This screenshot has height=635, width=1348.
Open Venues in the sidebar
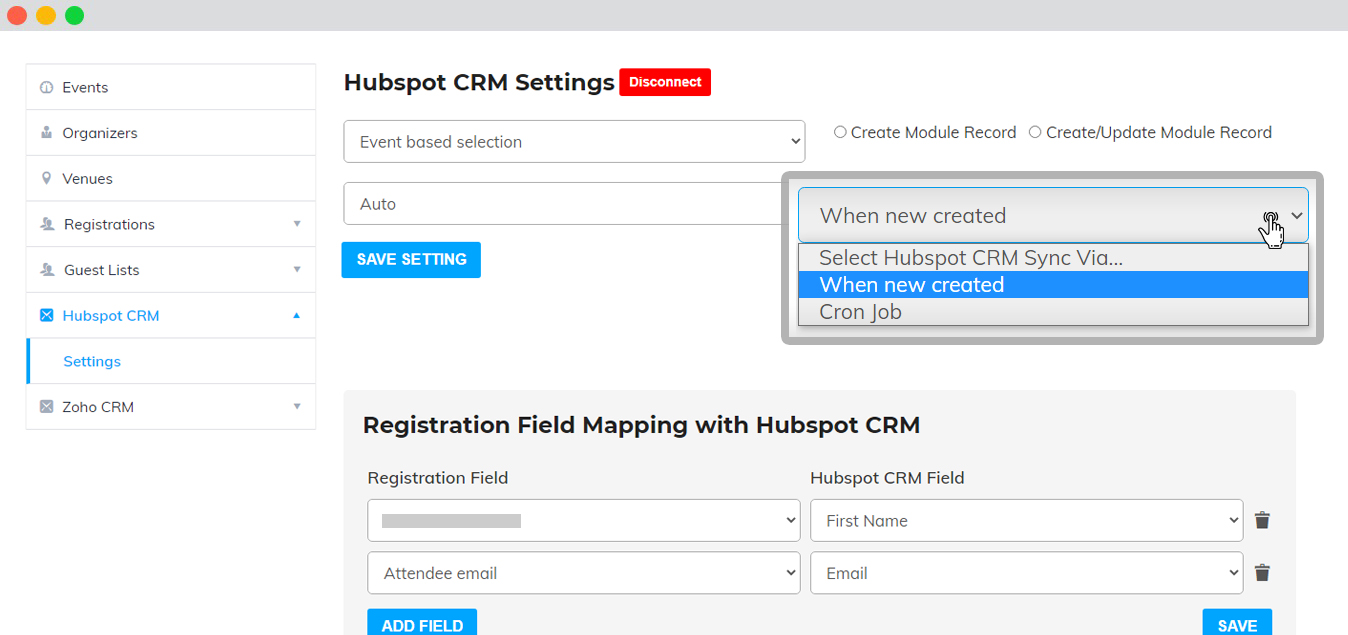click(x=171, y=179)
